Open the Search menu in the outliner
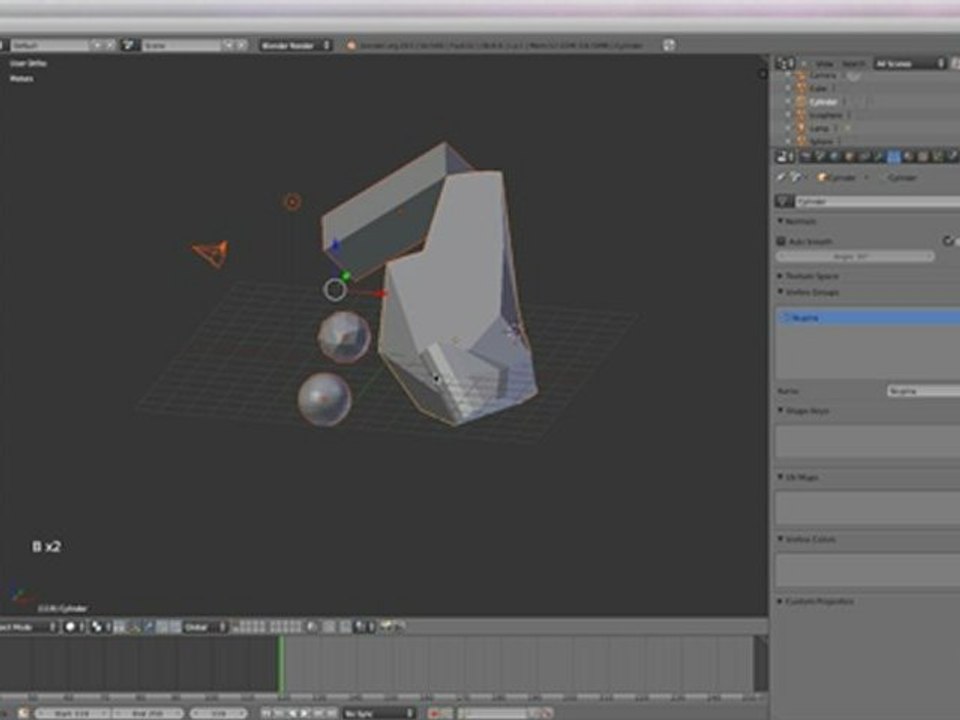 pyautogui.click(x=853, y=64)
